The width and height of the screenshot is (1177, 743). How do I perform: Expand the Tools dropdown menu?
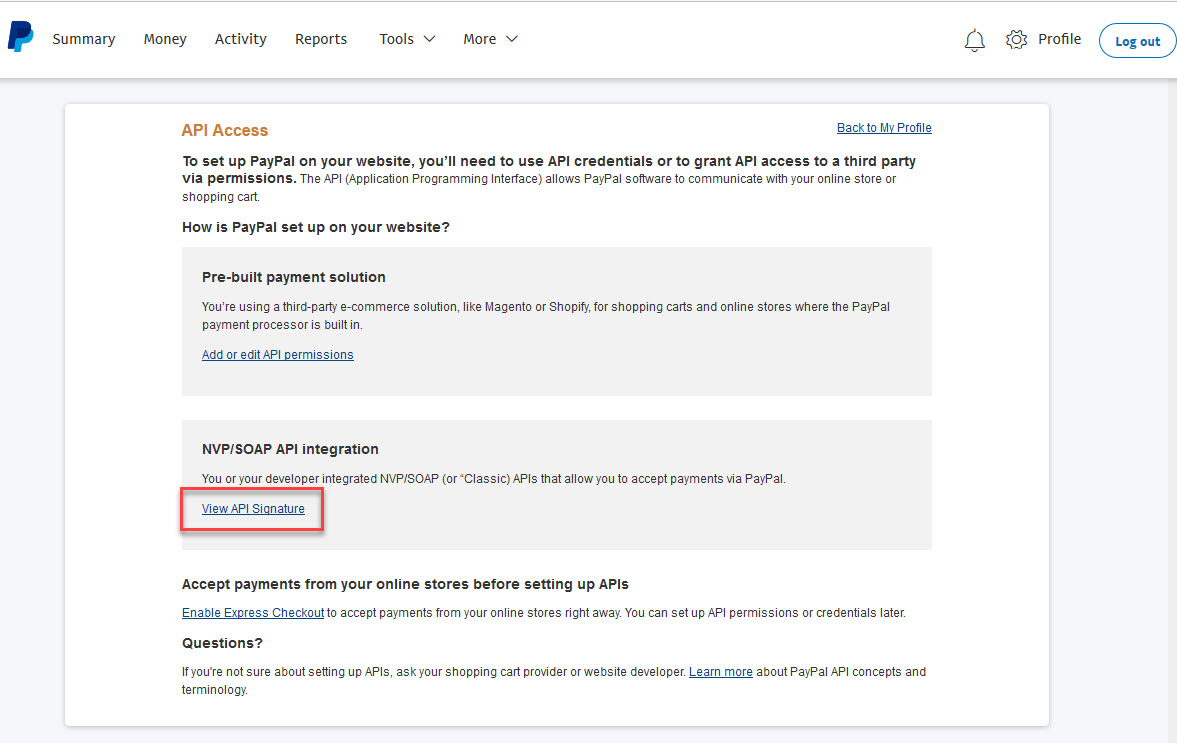coord(407,39)
